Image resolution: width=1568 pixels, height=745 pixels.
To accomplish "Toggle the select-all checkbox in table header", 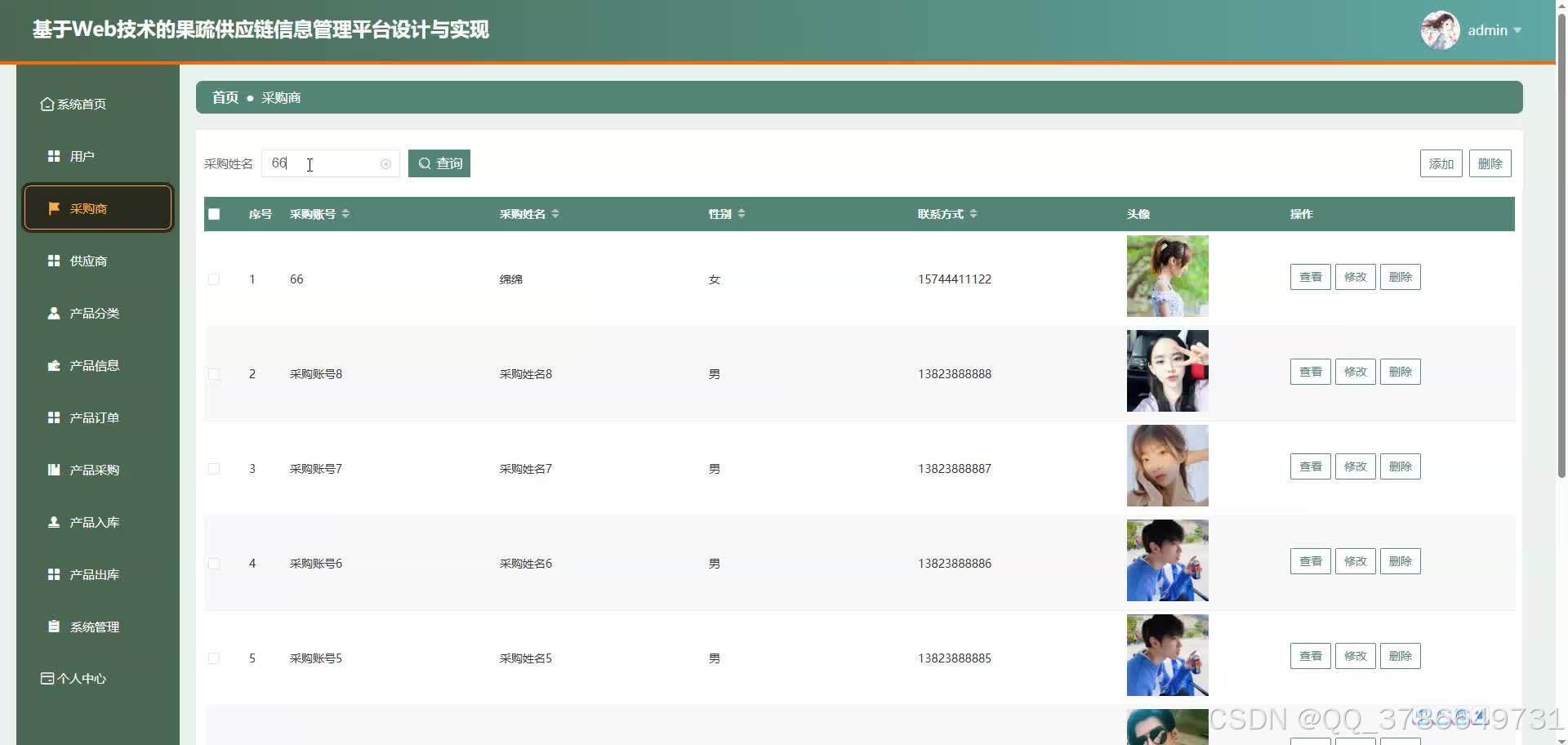I will [x=214, y=214].
